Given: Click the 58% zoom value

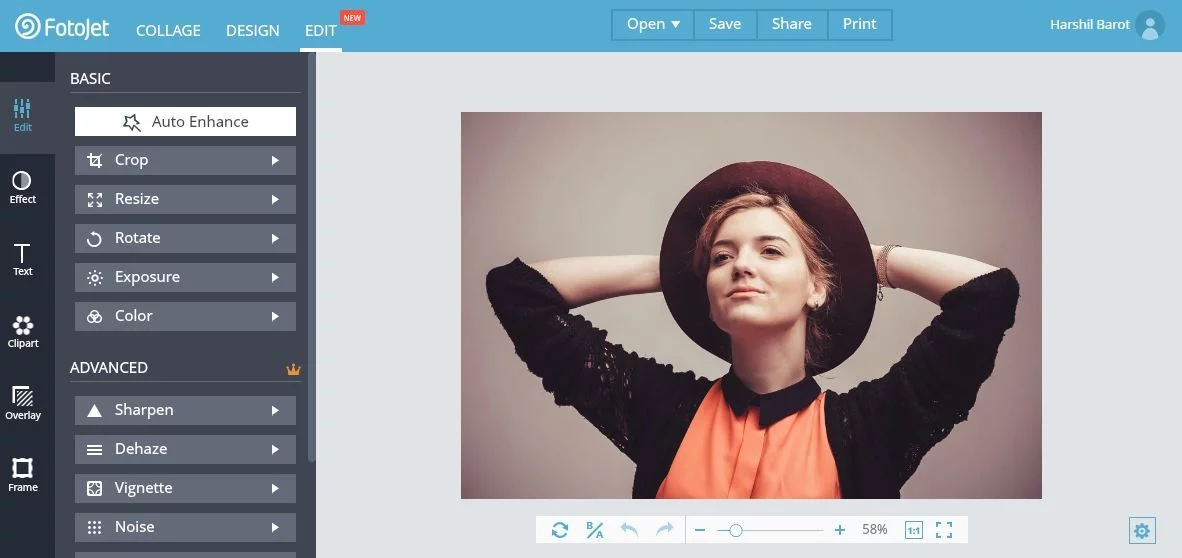Looking at the screenshot, I should click(874, 530).
